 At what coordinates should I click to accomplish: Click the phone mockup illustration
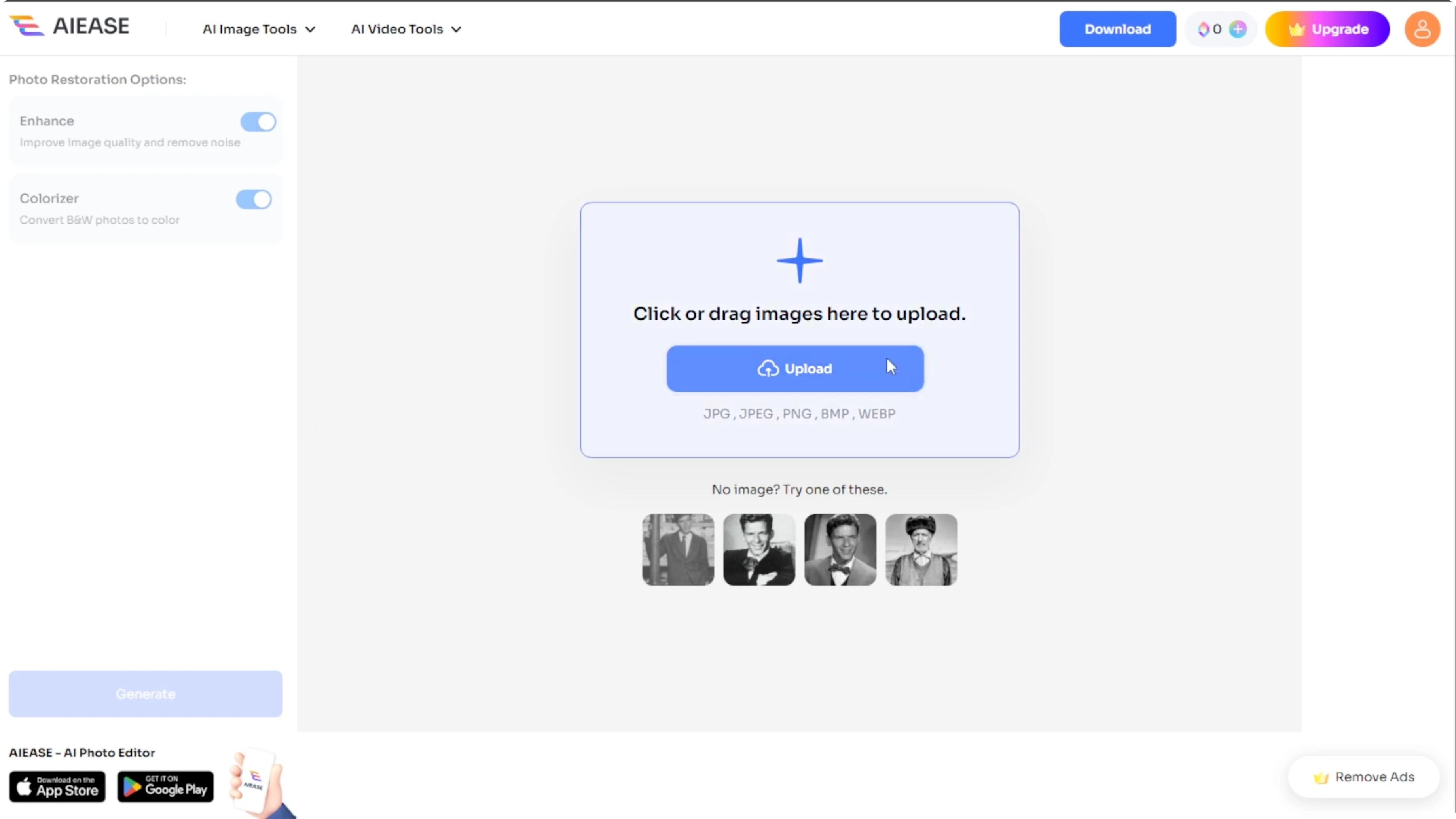tap(259, 783)
